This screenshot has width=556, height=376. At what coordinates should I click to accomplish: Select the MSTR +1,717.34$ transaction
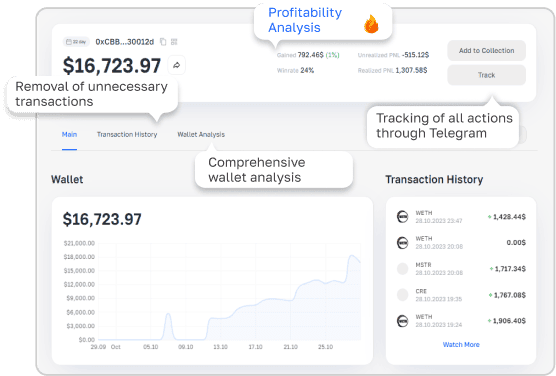(x=461, y=269)
